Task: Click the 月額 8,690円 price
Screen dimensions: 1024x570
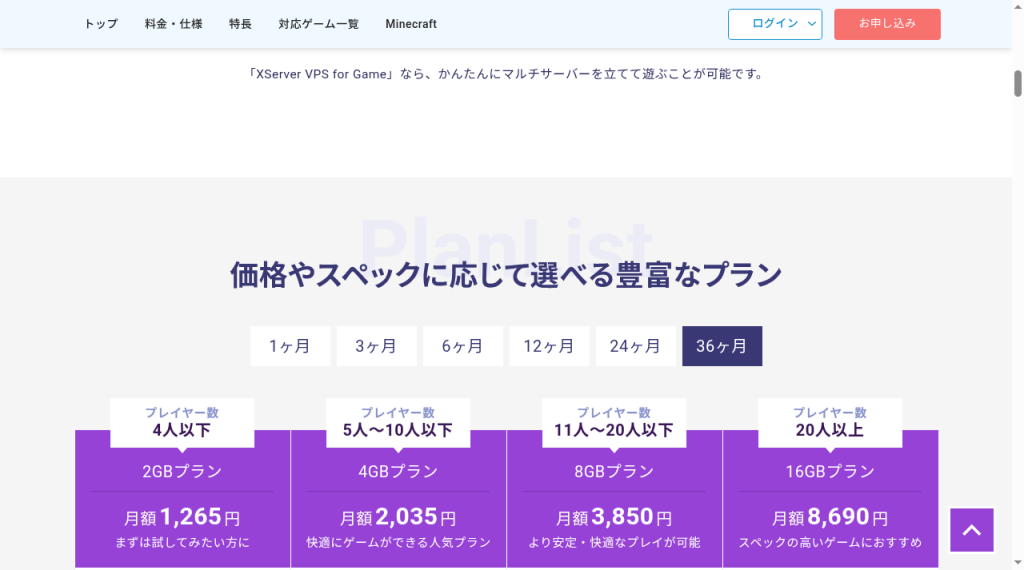Action: pyautogui.click(x=830, y=517)
